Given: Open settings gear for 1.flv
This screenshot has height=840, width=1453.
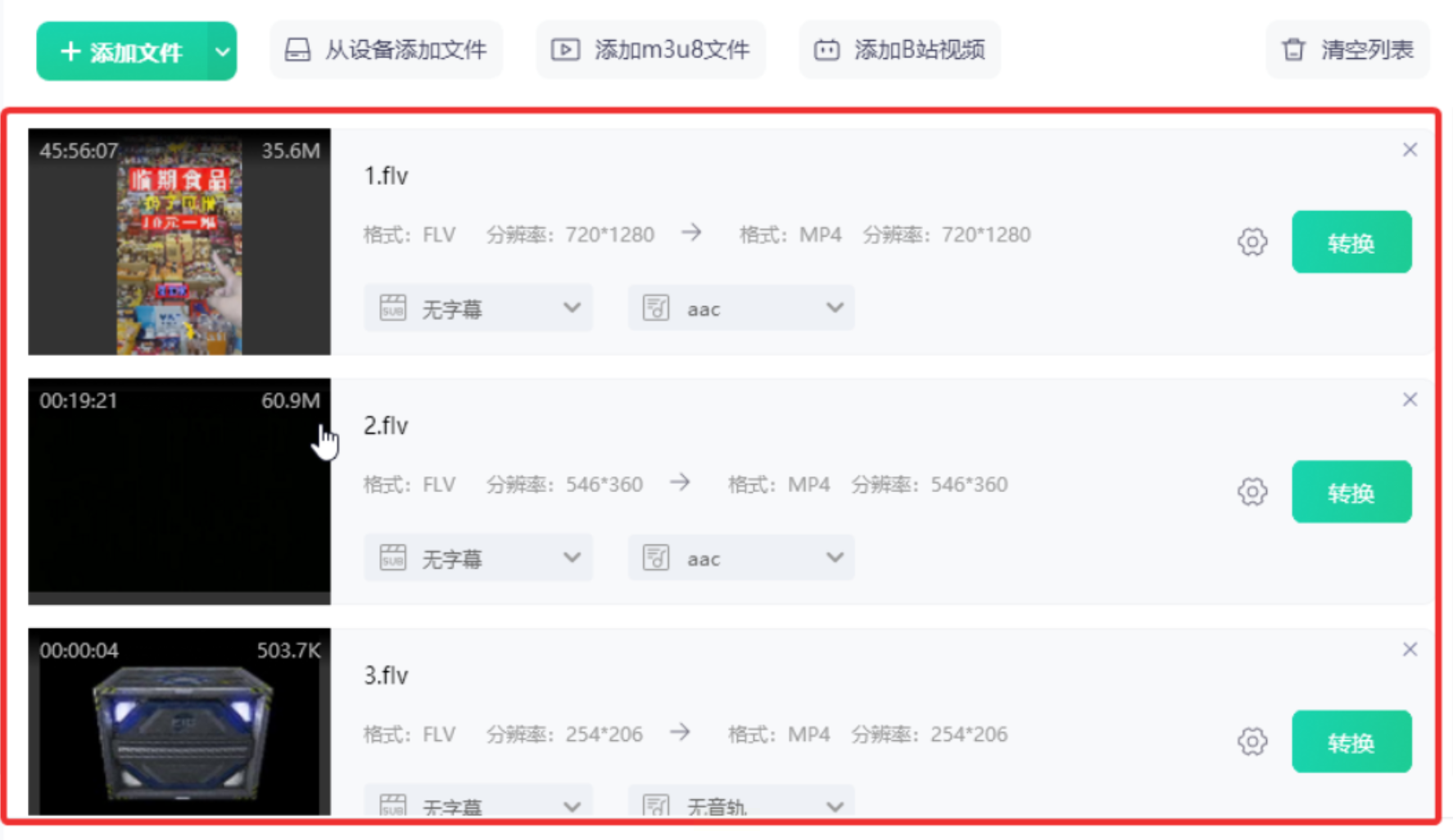Looking at the screenshot, I should point(1252,242).
